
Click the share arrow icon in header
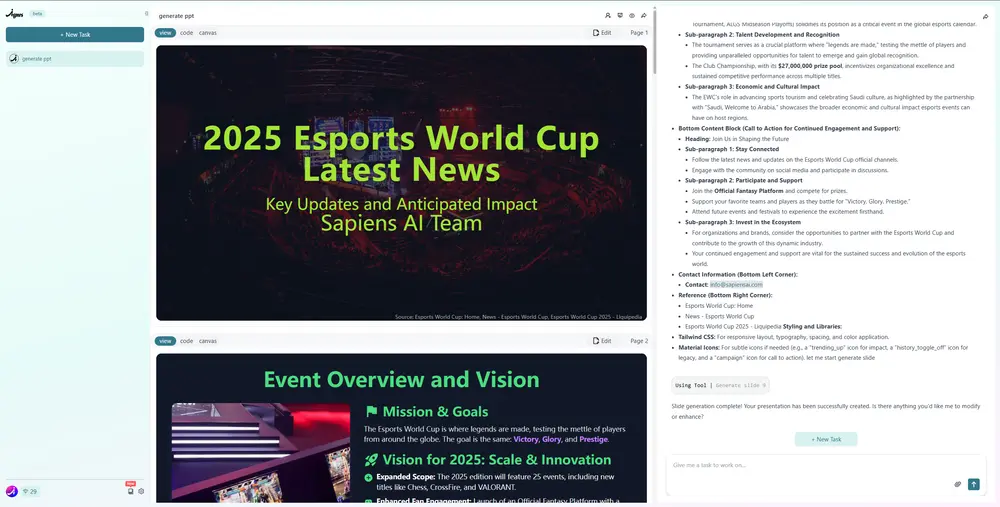[644, 16]
